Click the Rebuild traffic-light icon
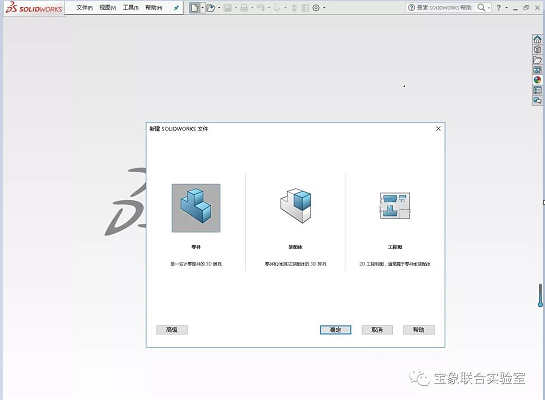The width and height of the screenshot is (545, 400). pyautogui.click(x=294, y=8)
